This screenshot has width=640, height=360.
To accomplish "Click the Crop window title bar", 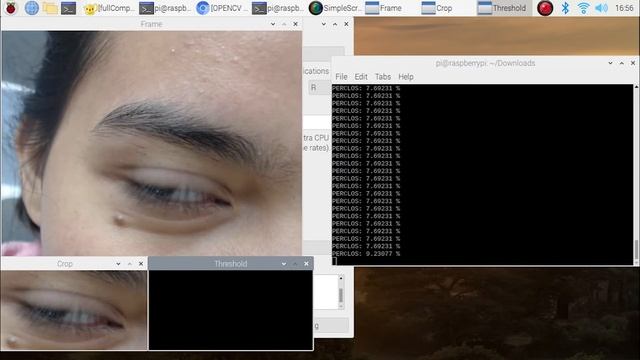I will tap(65, 264).
